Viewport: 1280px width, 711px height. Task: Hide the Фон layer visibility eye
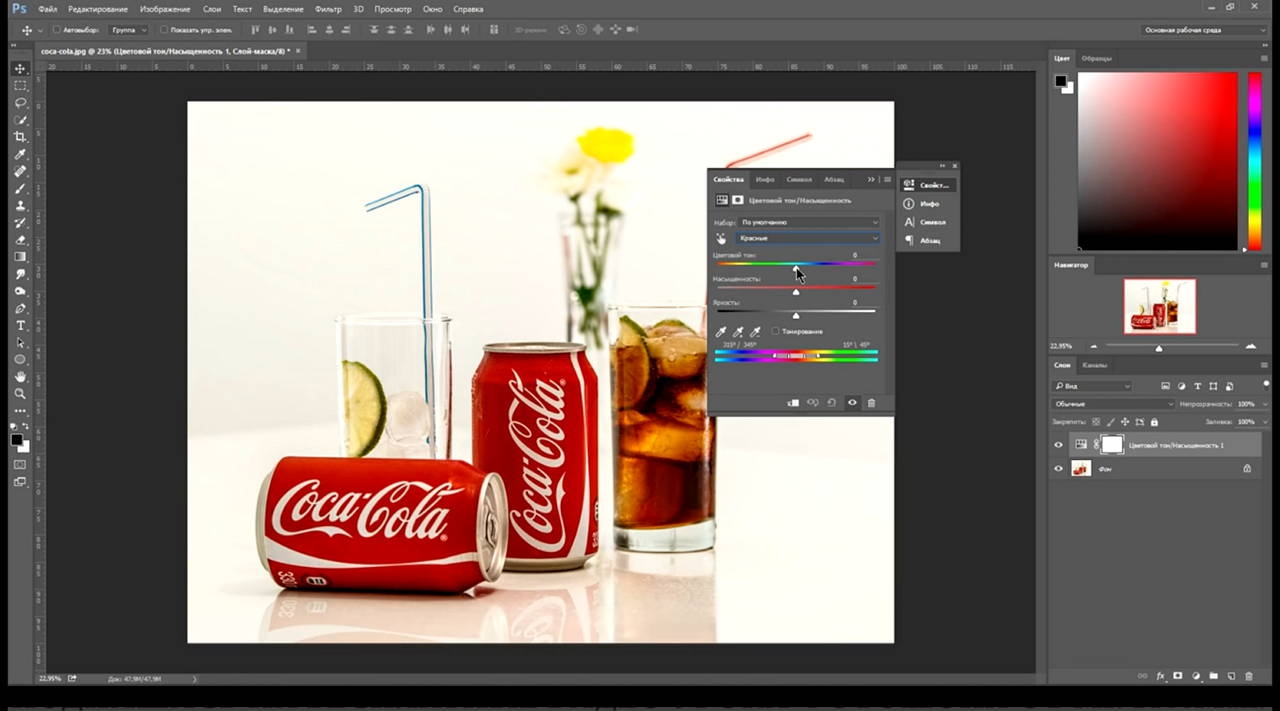[x=1059, y=468]
